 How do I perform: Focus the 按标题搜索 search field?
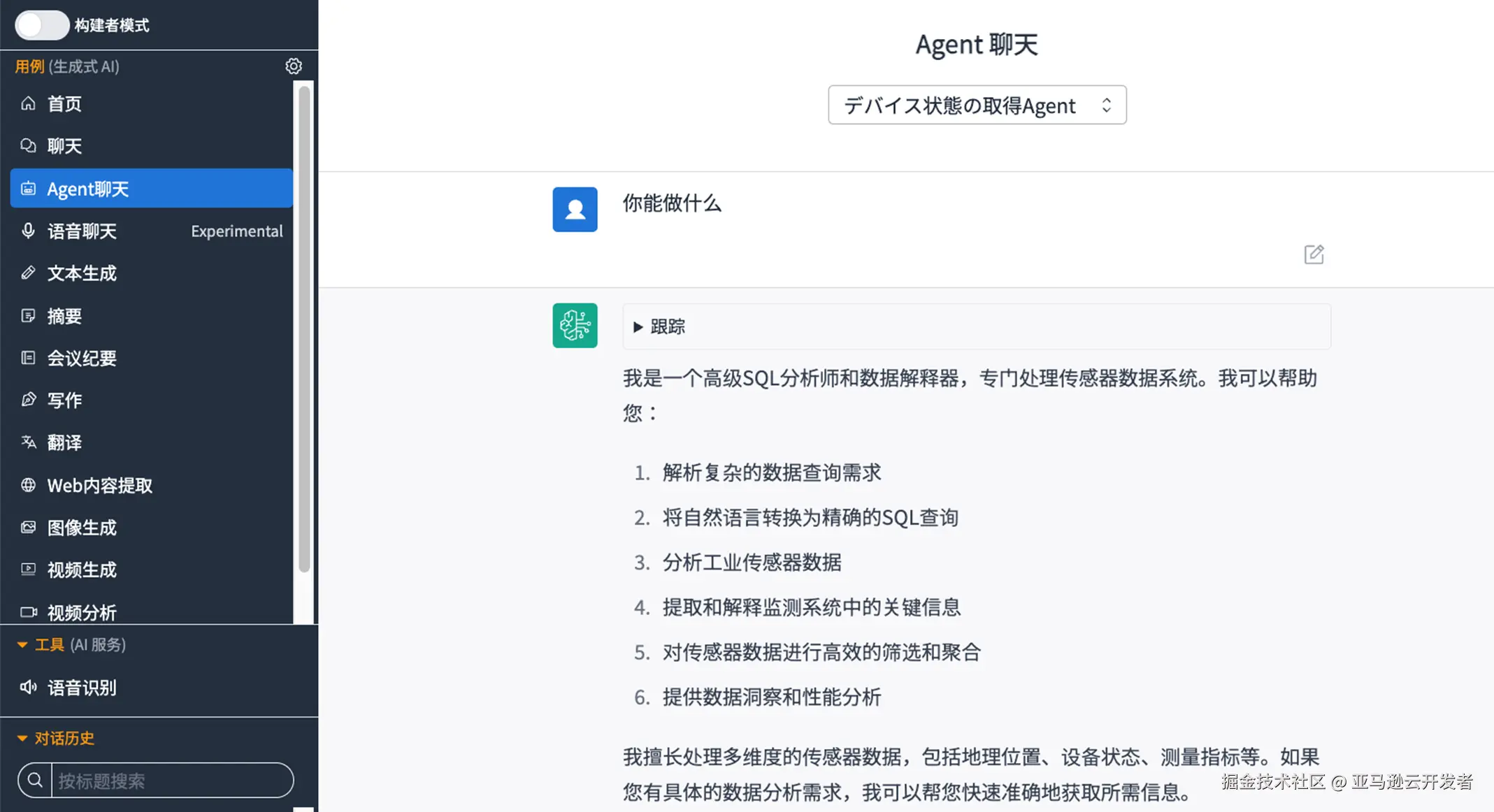pyautogui.click(x=171, y=781)
